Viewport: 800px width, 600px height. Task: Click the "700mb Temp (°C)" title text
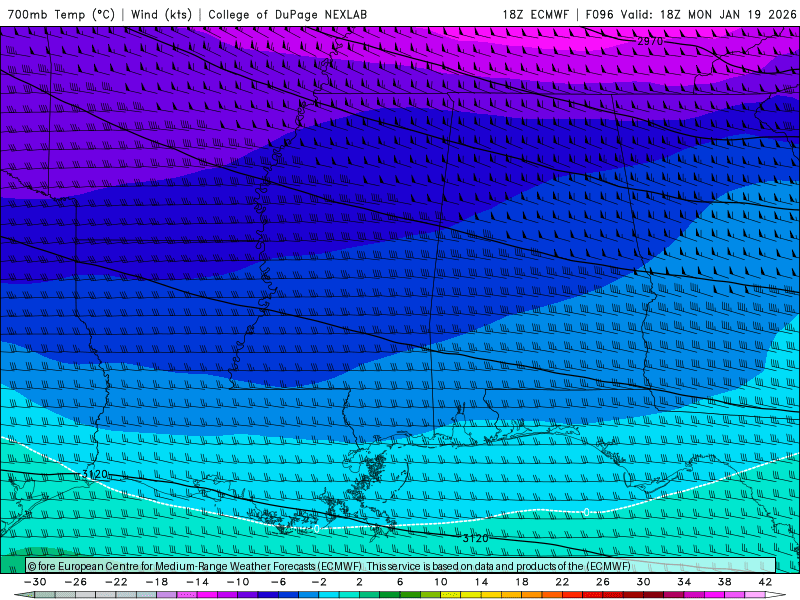click(61, 14)
